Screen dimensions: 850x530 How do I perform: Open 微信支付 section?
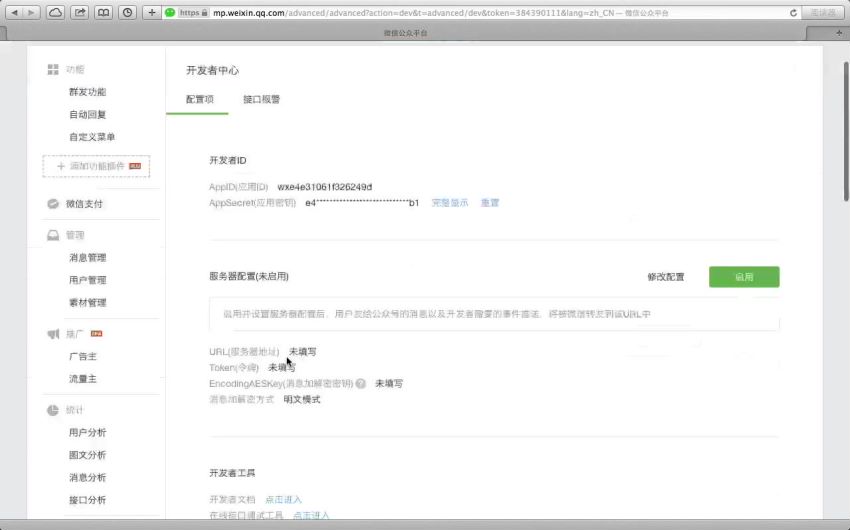84,204
